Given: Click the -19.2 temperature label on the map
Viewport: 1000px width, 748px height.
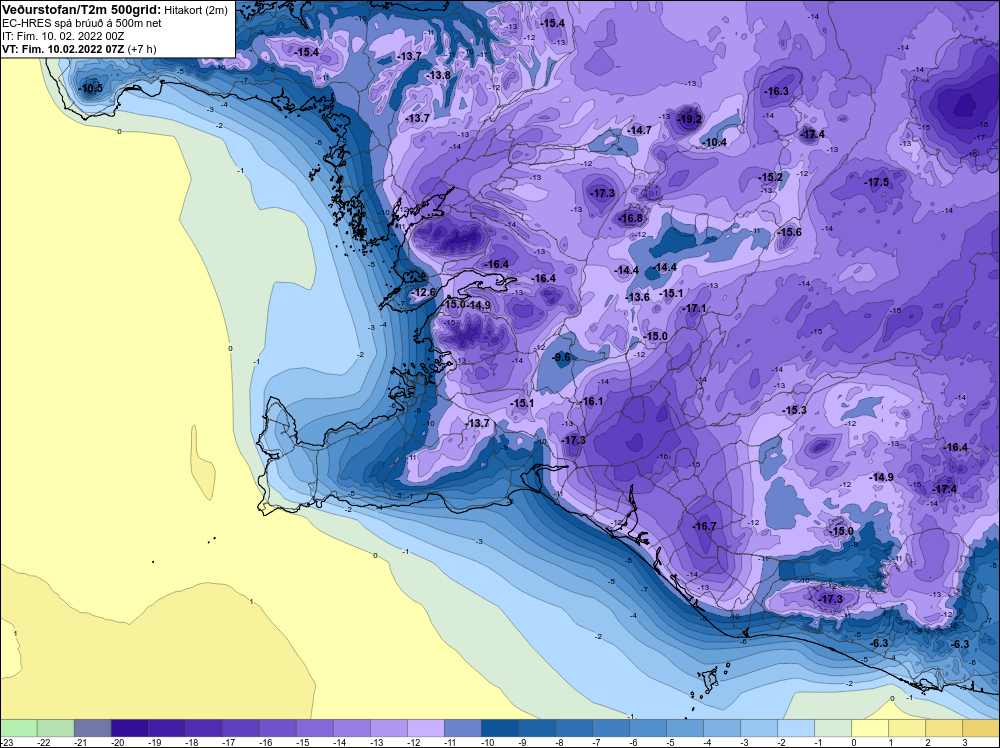Looking at the screenshot, I should 689,119.
